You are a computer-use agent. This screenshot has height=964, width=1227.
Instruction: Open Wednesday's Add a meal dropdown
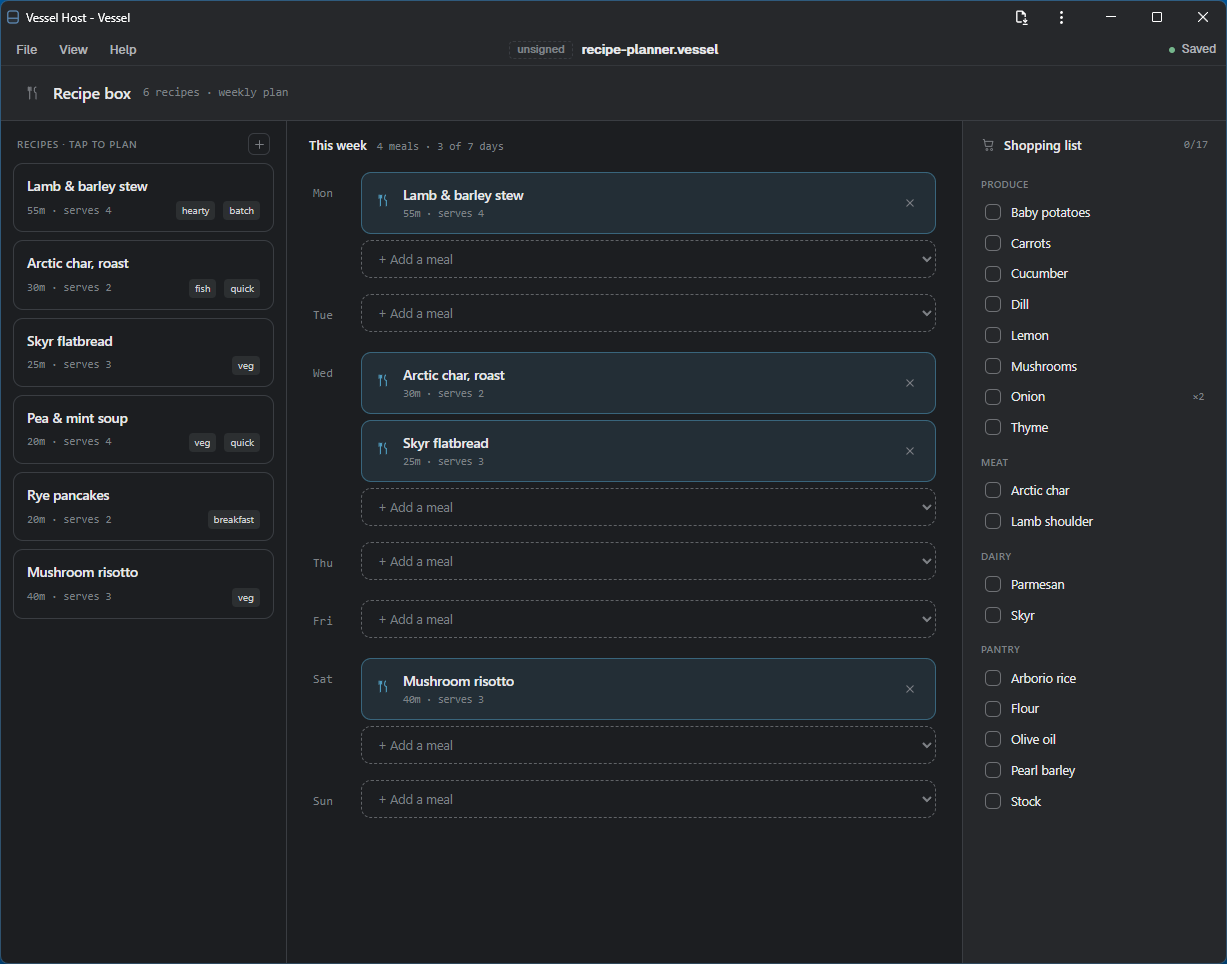pyautogui.click(x=648, y=507)
